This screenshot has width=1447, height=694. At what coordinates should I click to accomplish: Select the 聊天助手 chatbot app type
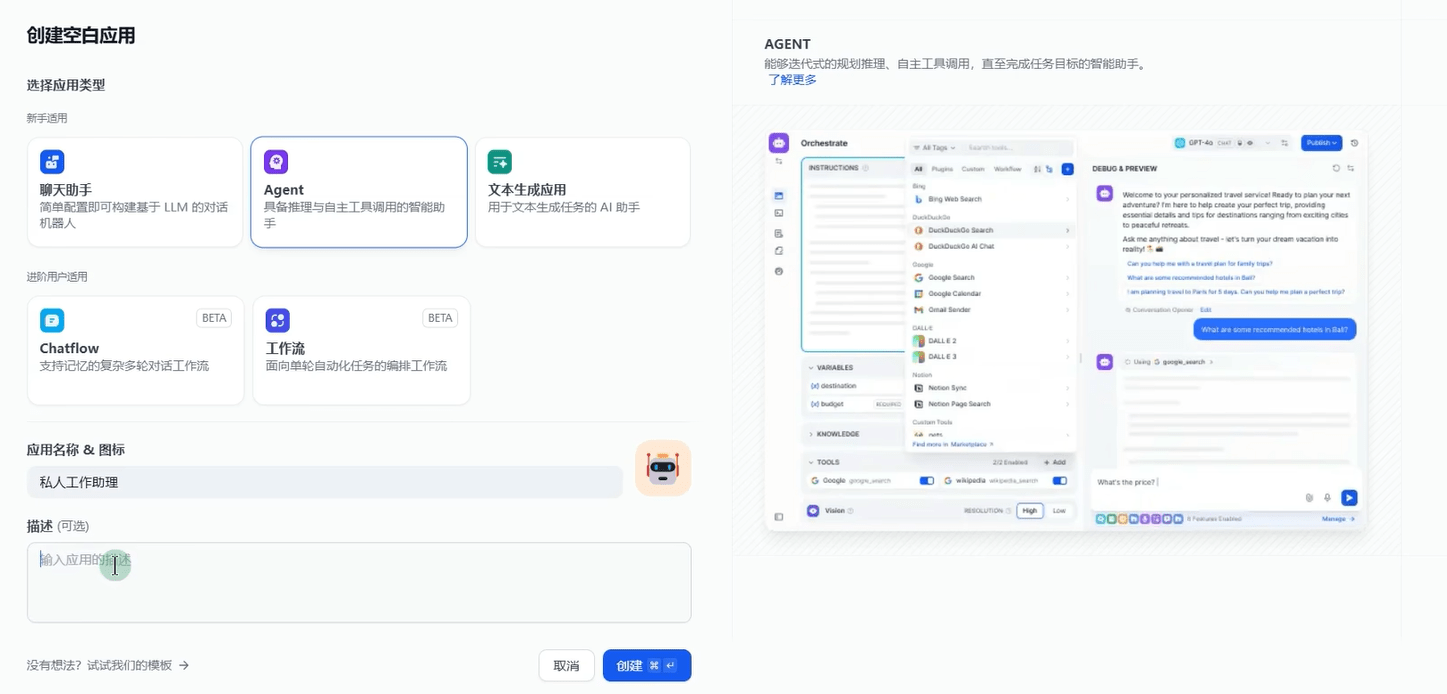135,192
